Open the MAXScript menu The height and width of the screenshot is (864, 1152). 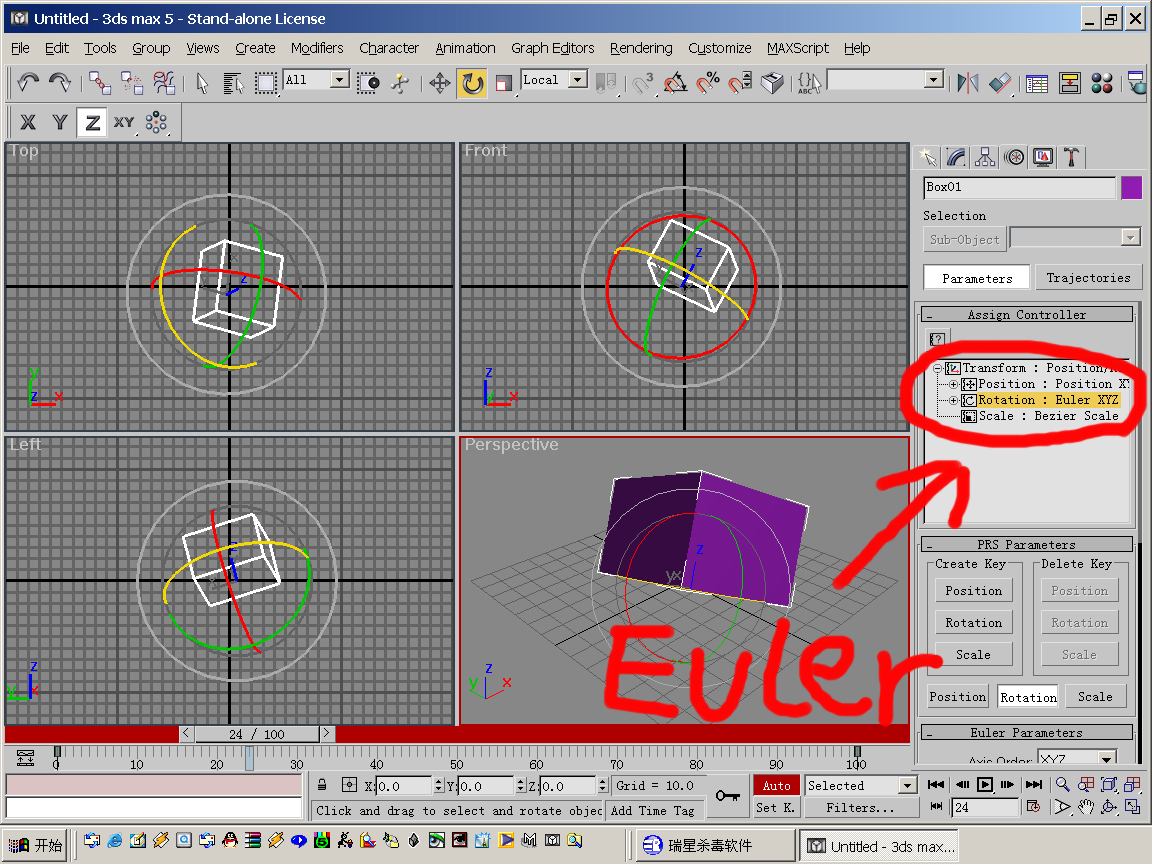[x=797, y=48]
